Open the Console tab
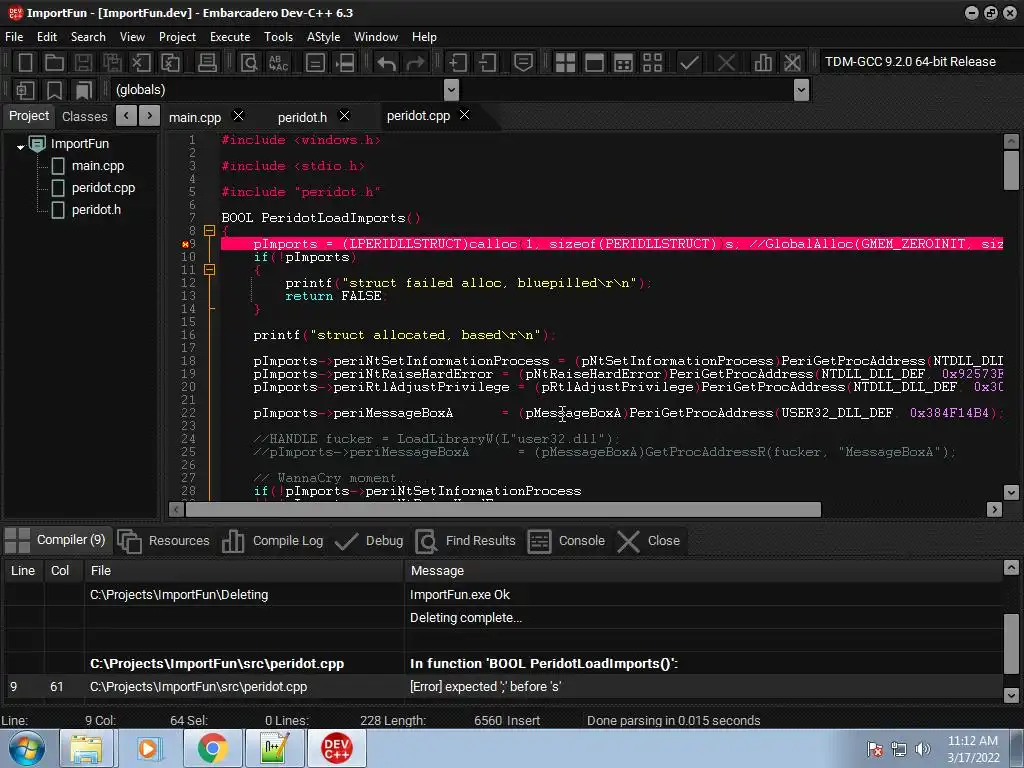 point(566,541)
